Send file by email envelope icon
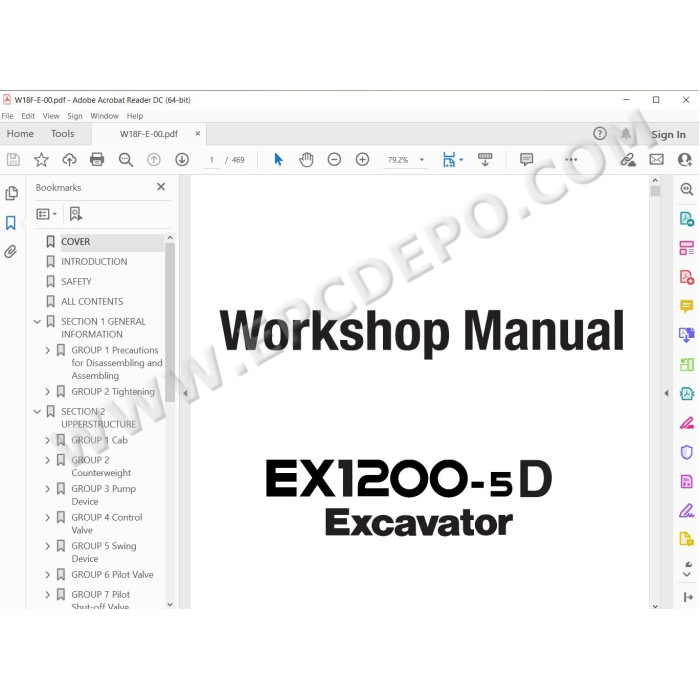This screenshot has width=700, height=700. pyautogui.click(x=656, y=159)
